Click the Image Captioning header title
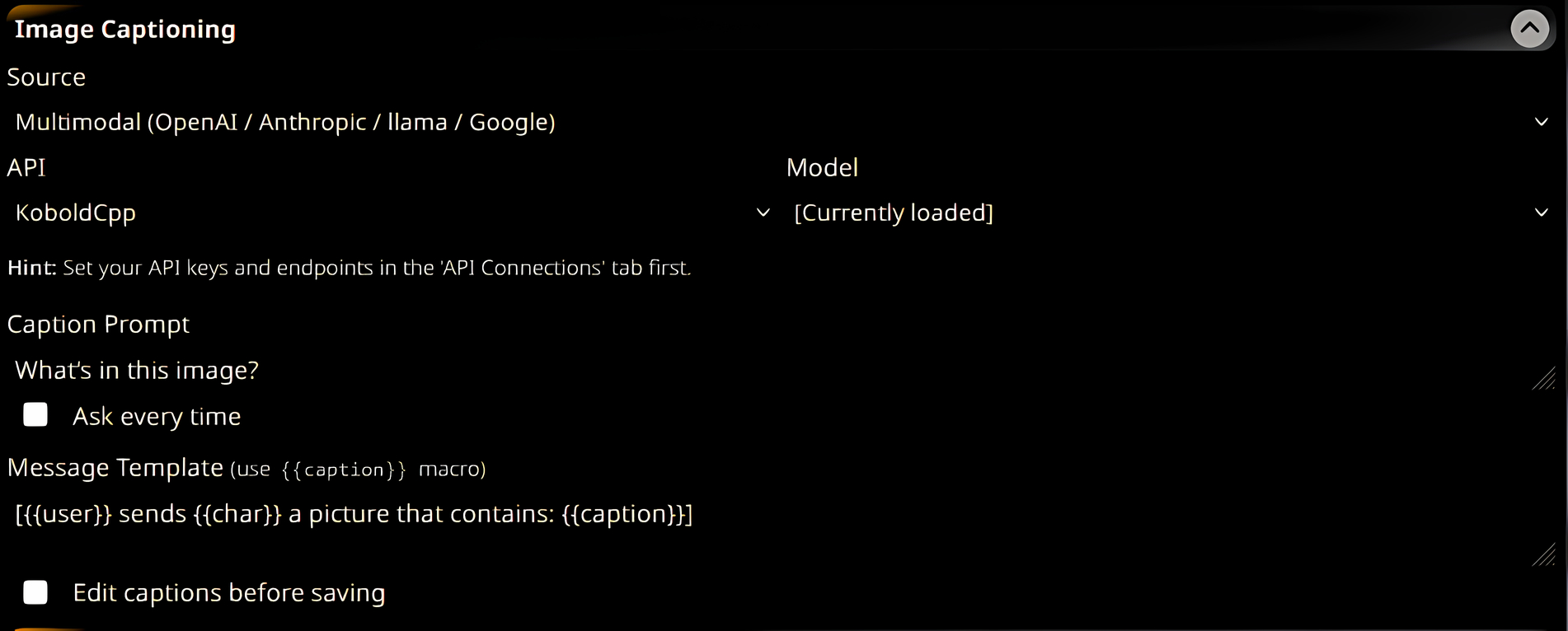This screenshot has width=1568, height=631. click(x=125, y=30)
